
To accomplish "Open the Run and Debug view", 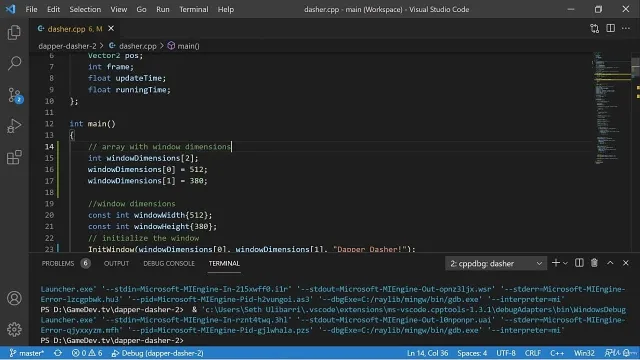I will (14, 126).
